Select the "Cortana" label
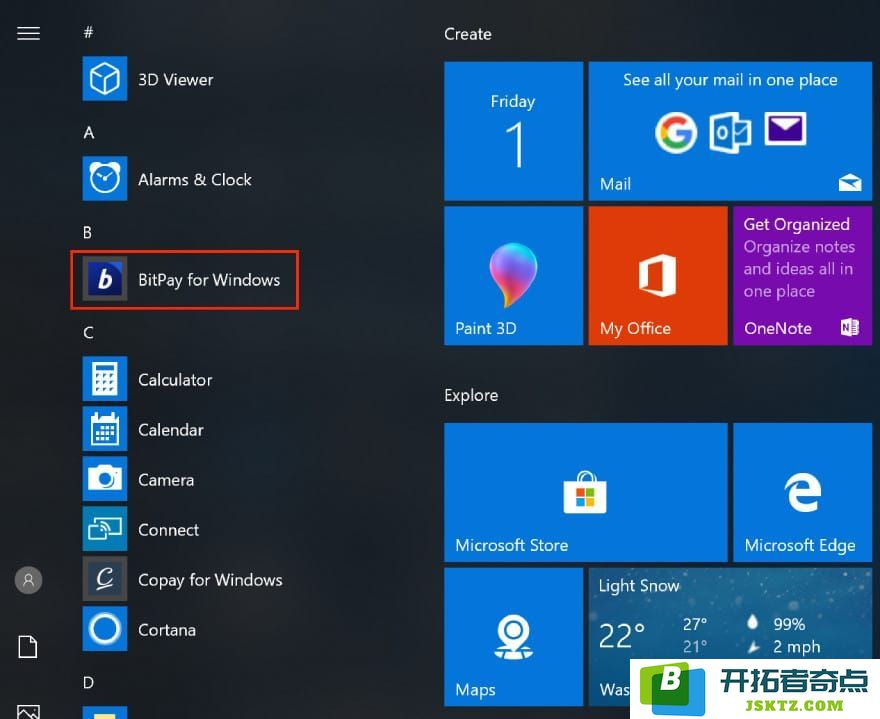Image resolution: width=880 pixels, height=719 pixels. pos(167,630)
